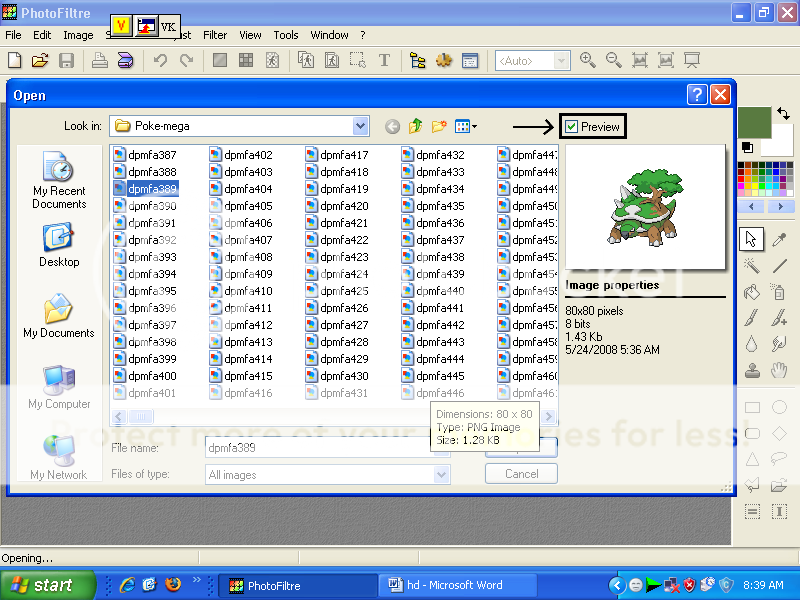This screenshot has width=800, height=600.
Task: Click the Print toolbar icon
Action: [x=99, y=61]
